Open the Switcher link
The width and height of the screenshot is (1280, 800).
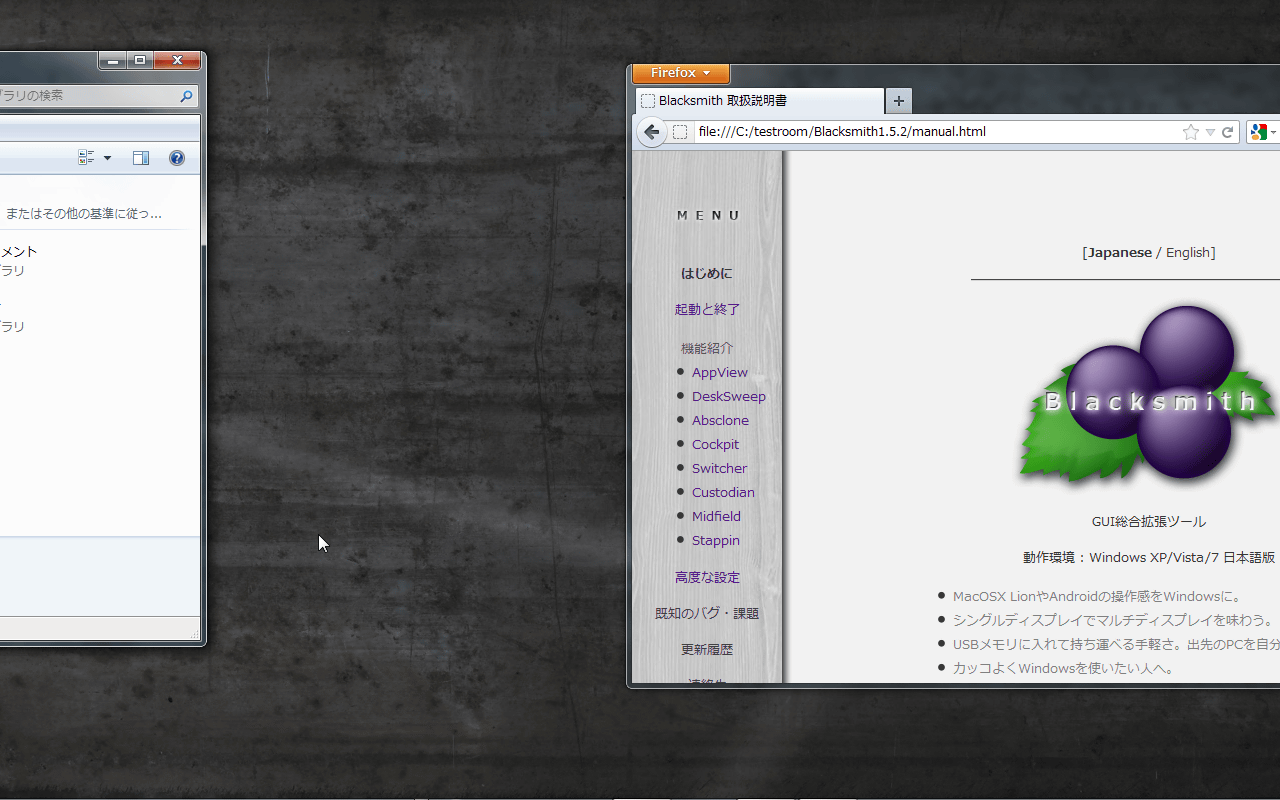point(719,468)
